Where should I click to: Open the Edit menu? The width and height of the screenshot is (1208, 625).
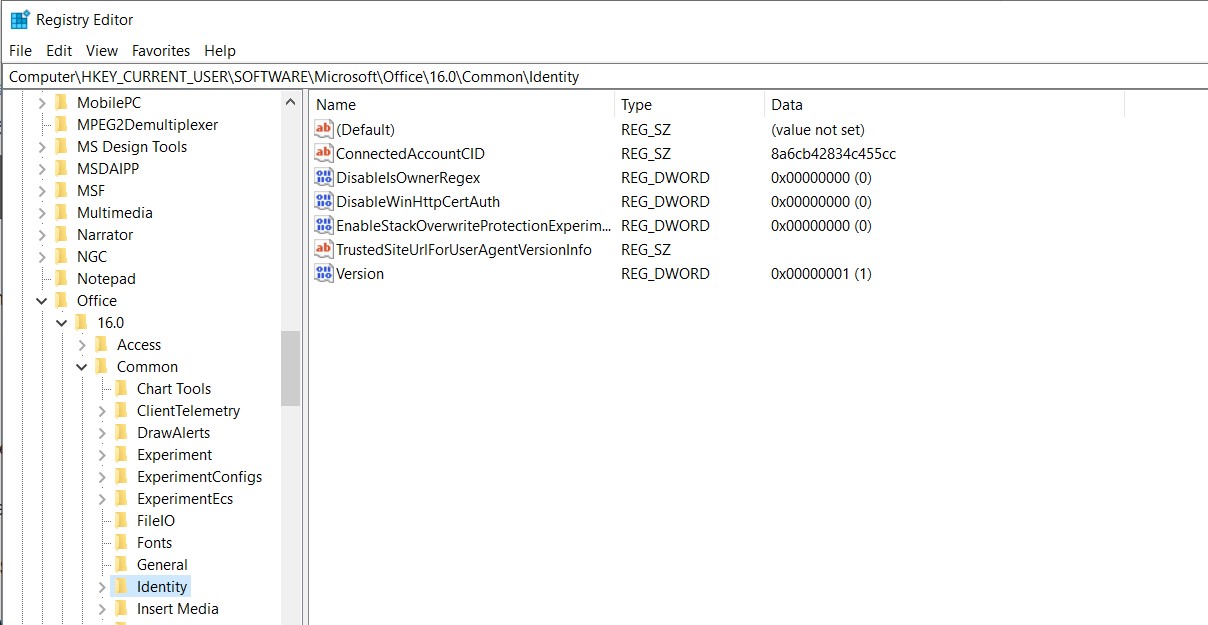click(x=59, y=50)
